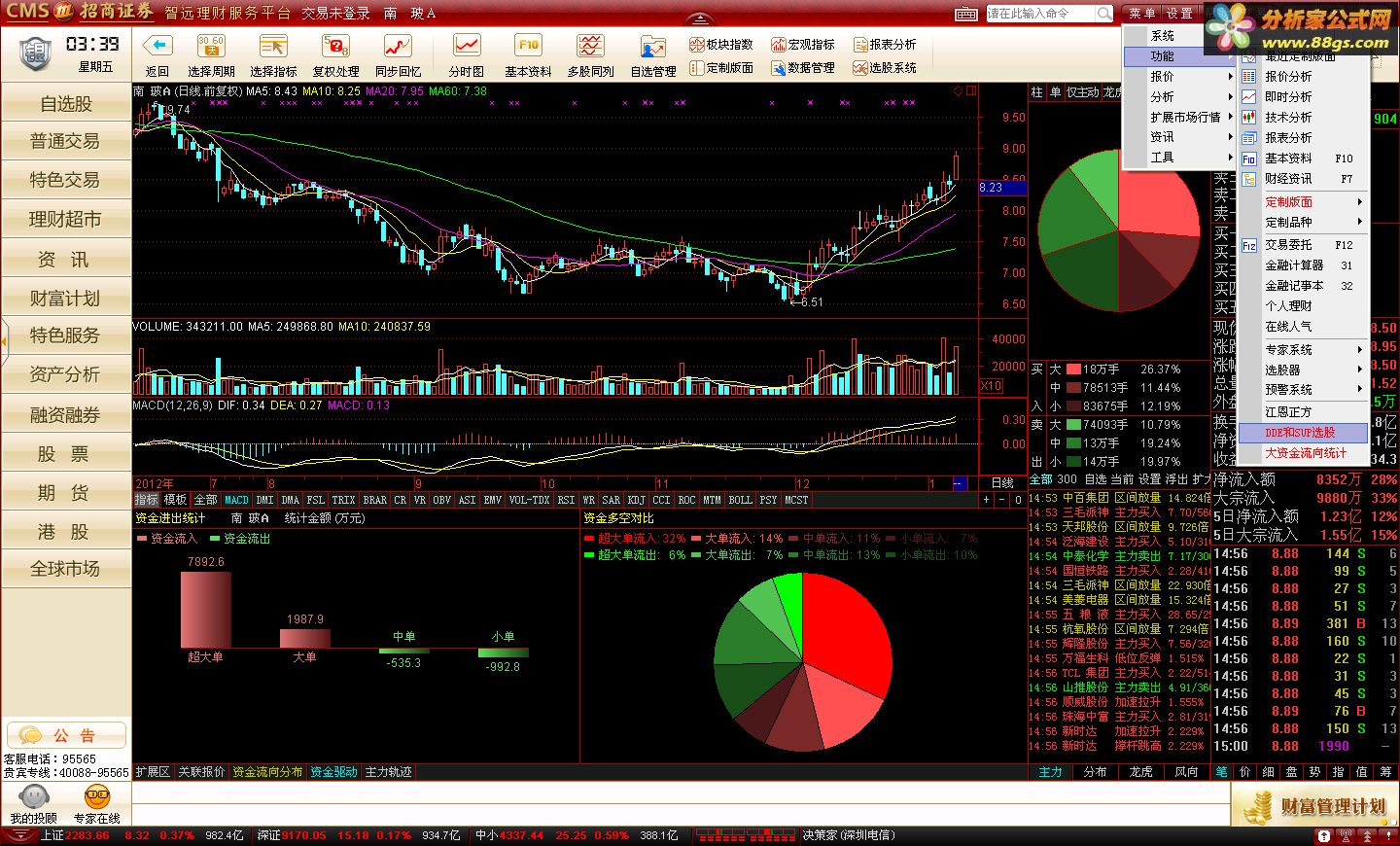Select 系统 in the menu
Screen dimensions: 1400x846
coord(1177,36)
